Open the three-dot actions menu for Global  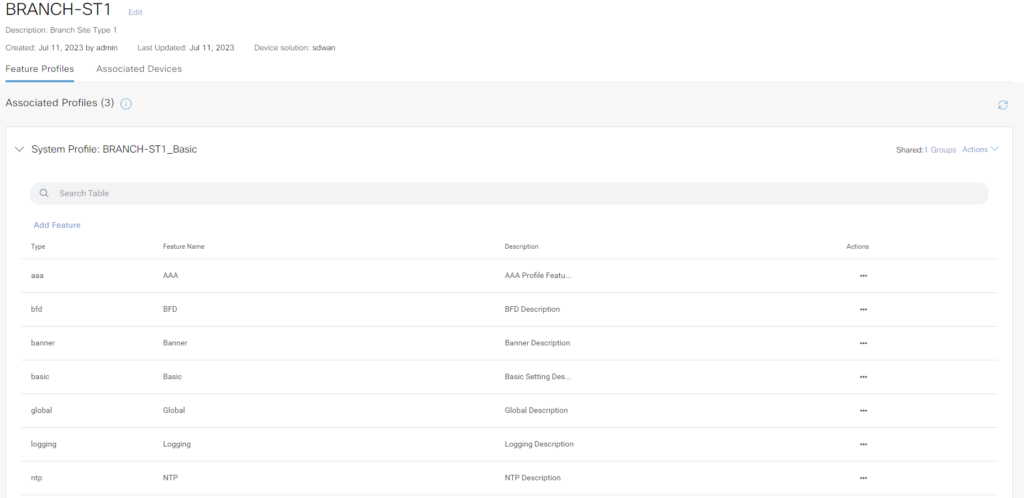coord(863,410)
